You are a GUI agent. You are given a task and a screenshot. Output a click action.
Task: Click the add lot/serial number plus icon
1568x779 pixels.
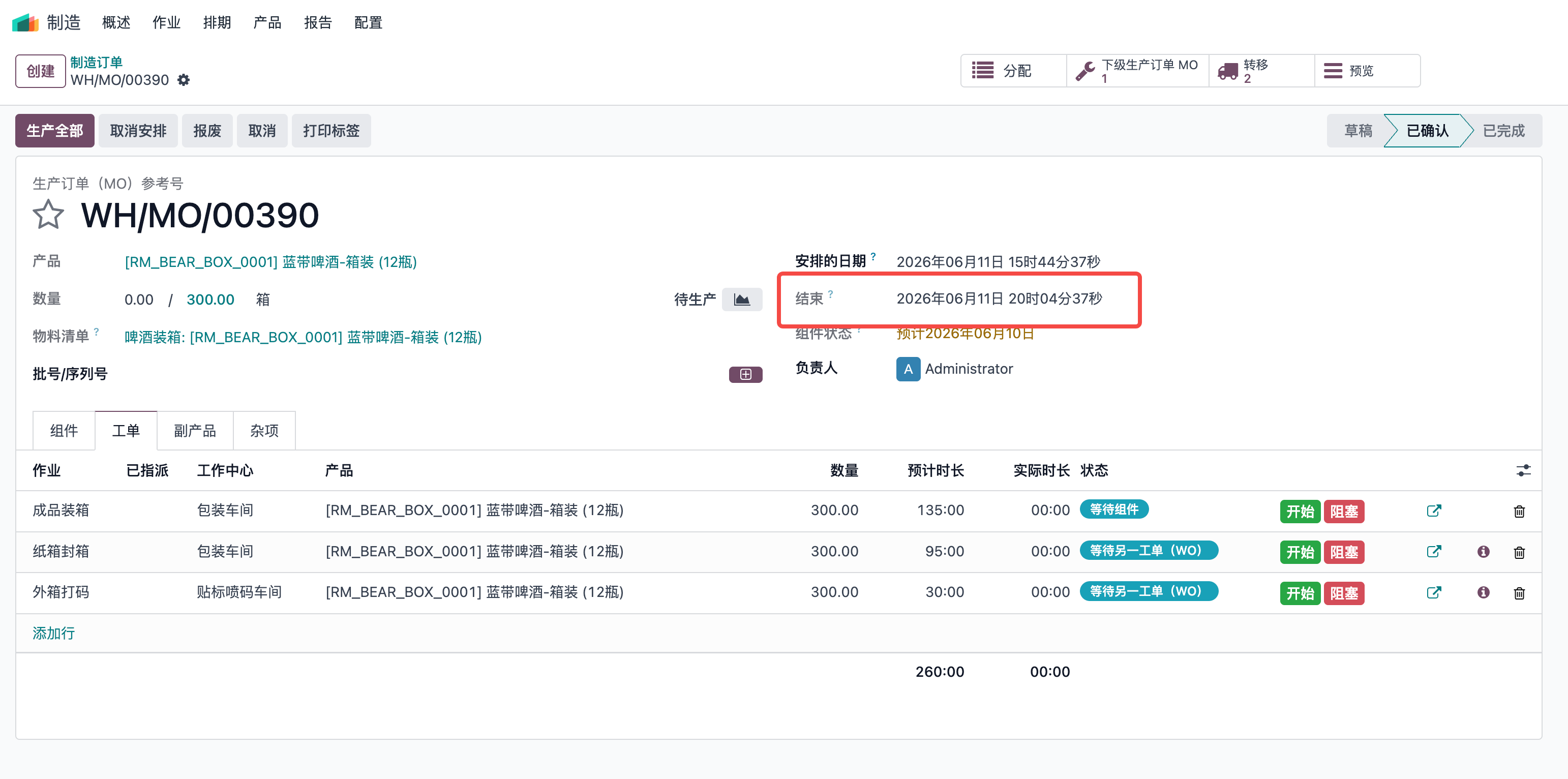point(746,374)
